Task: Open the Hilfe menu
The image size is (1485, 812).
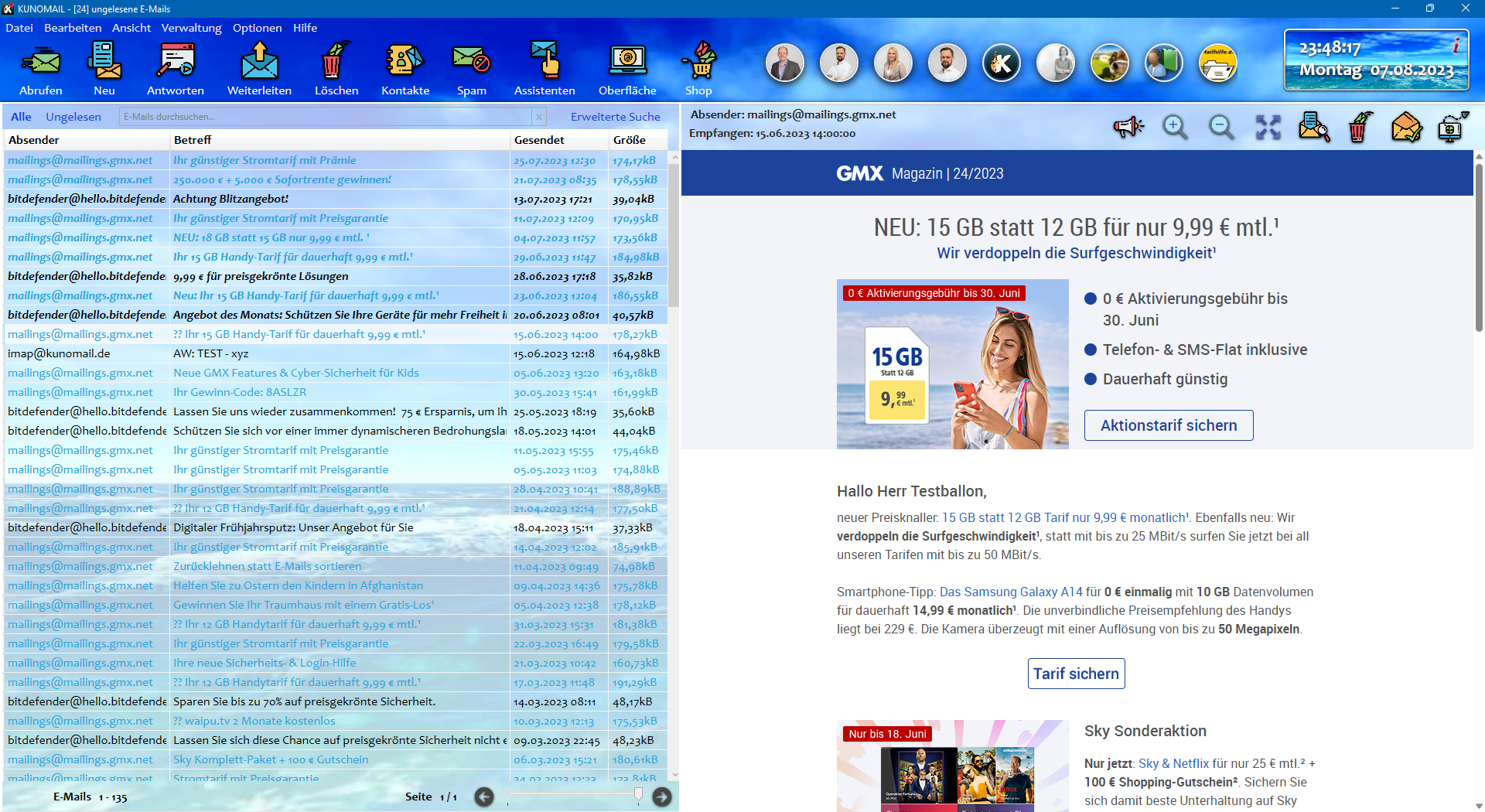Action: click(305, 28)
